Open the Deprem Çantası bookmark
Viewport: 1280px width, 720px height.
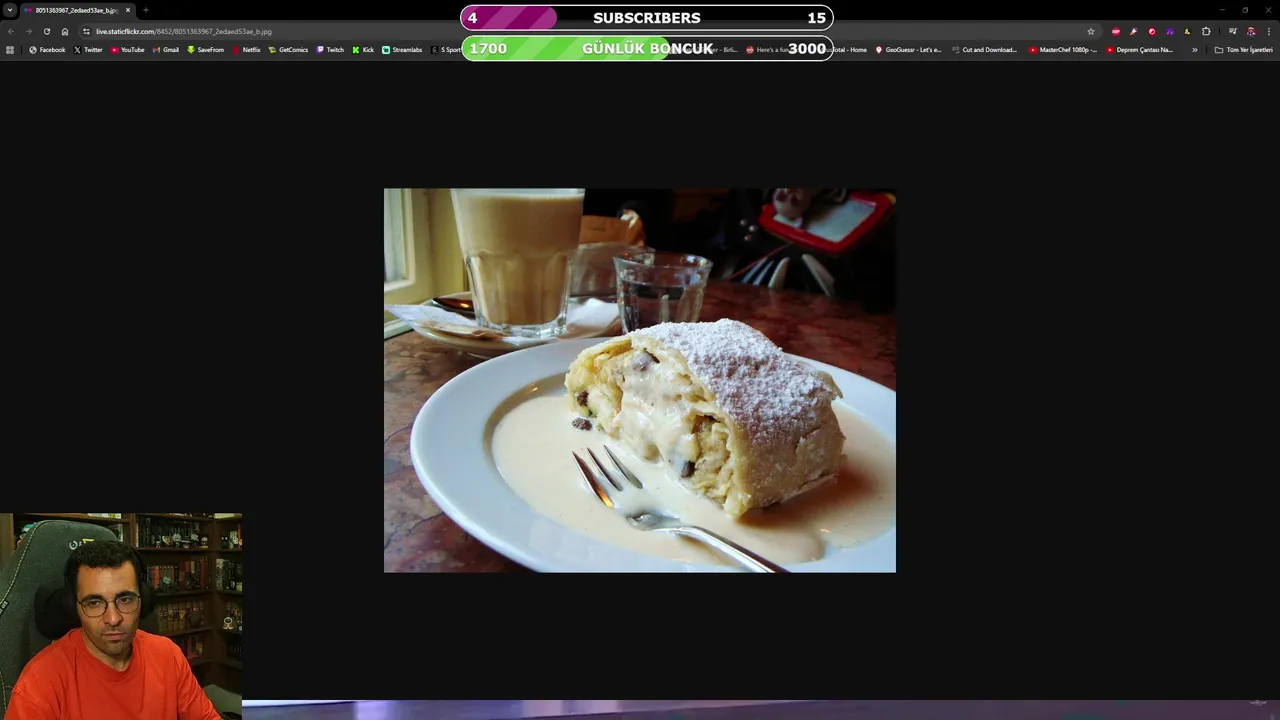[1140, 49]
